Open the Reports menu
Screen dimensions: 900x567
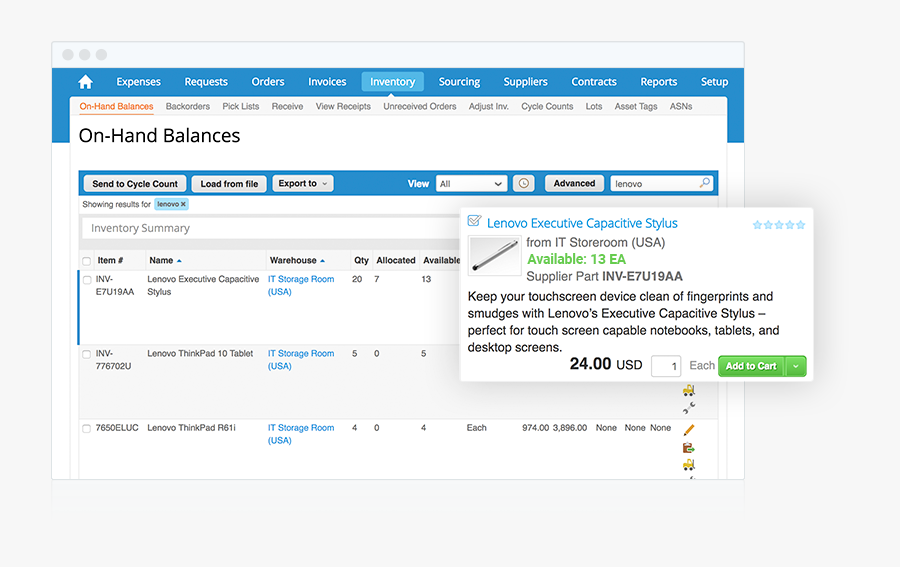pyautogui.click(x=658, y=81)
